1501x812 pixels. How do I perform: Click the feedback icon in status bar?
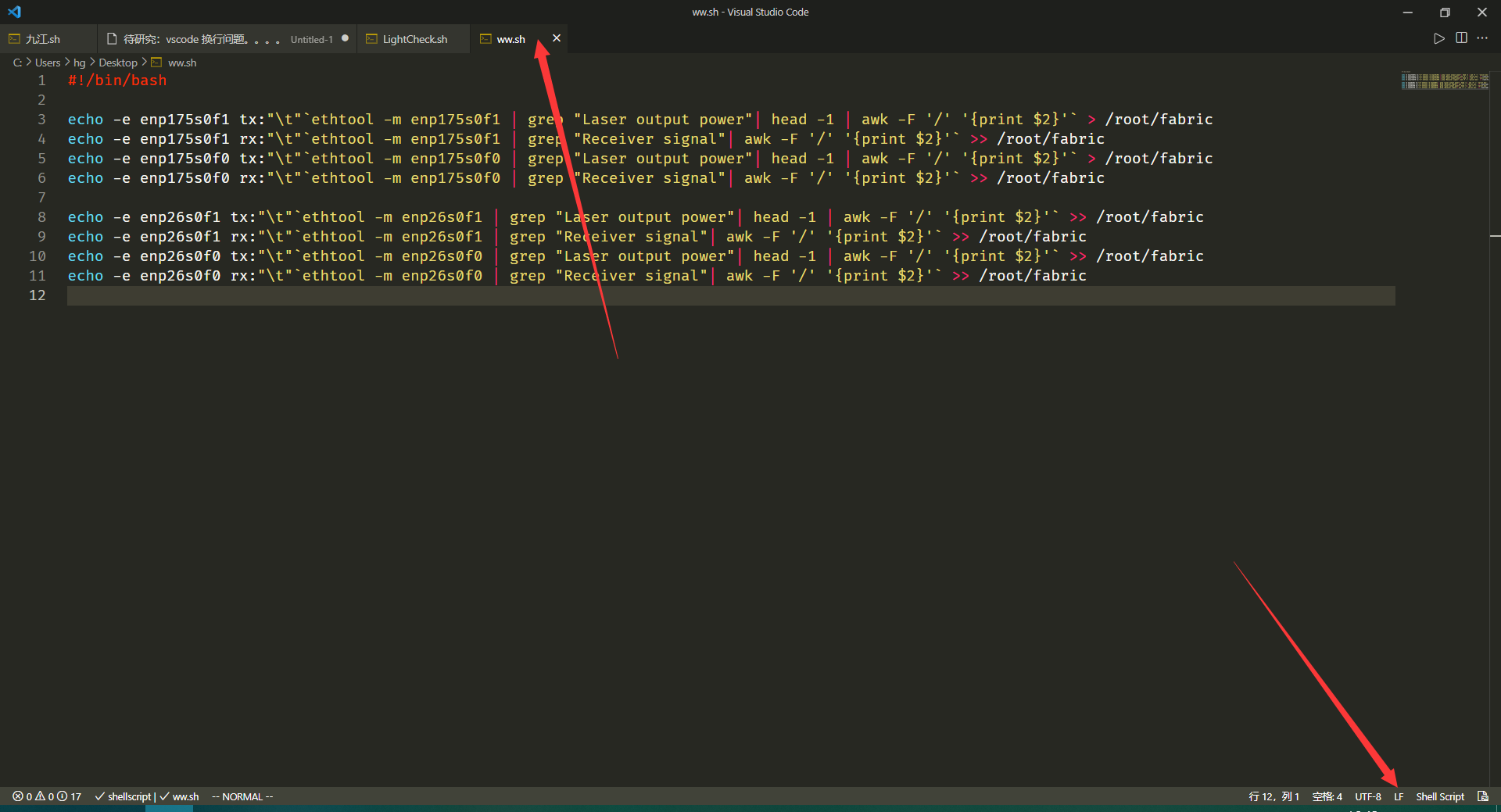[x=1483, y=796]
